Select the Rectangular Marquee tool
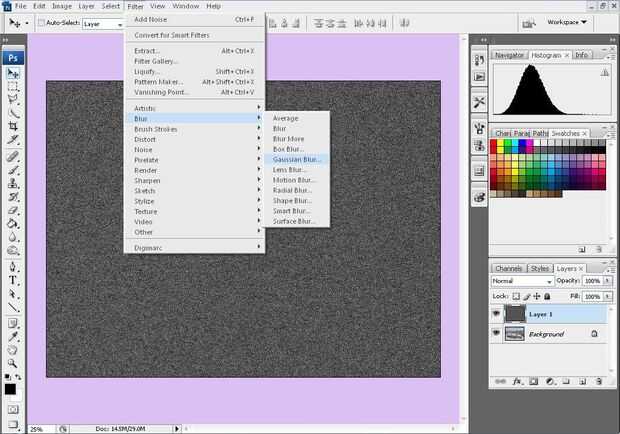 pos(13,87)
